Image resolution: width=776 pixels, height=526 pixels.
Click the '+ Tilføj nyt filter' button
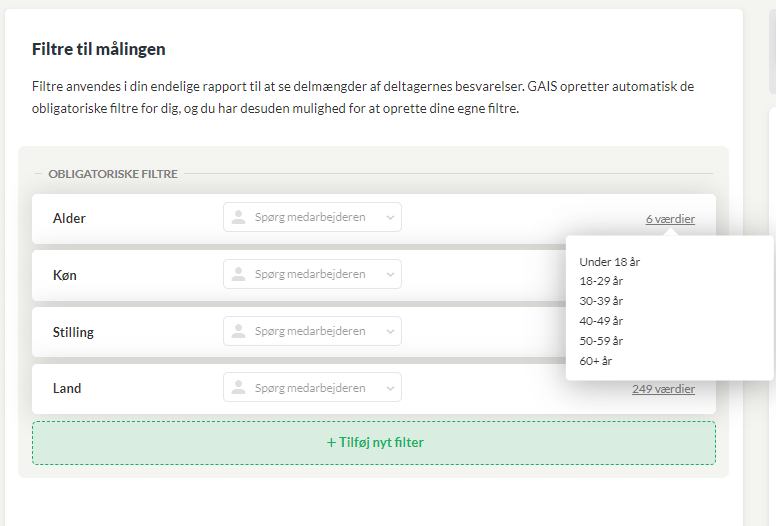click(374, 442)
